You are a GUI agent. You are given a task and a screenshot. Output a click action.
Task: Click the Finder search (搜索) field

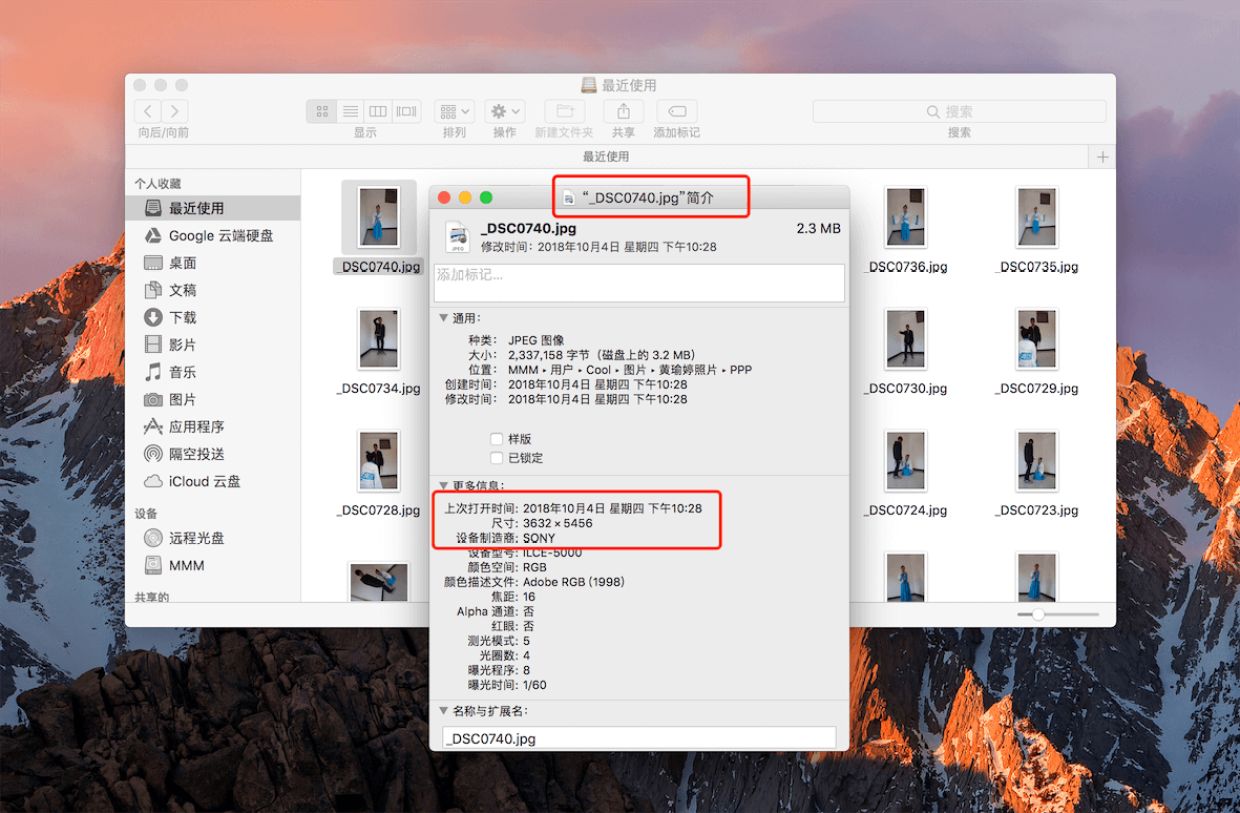pyautogui.click(x=959, y=111)
